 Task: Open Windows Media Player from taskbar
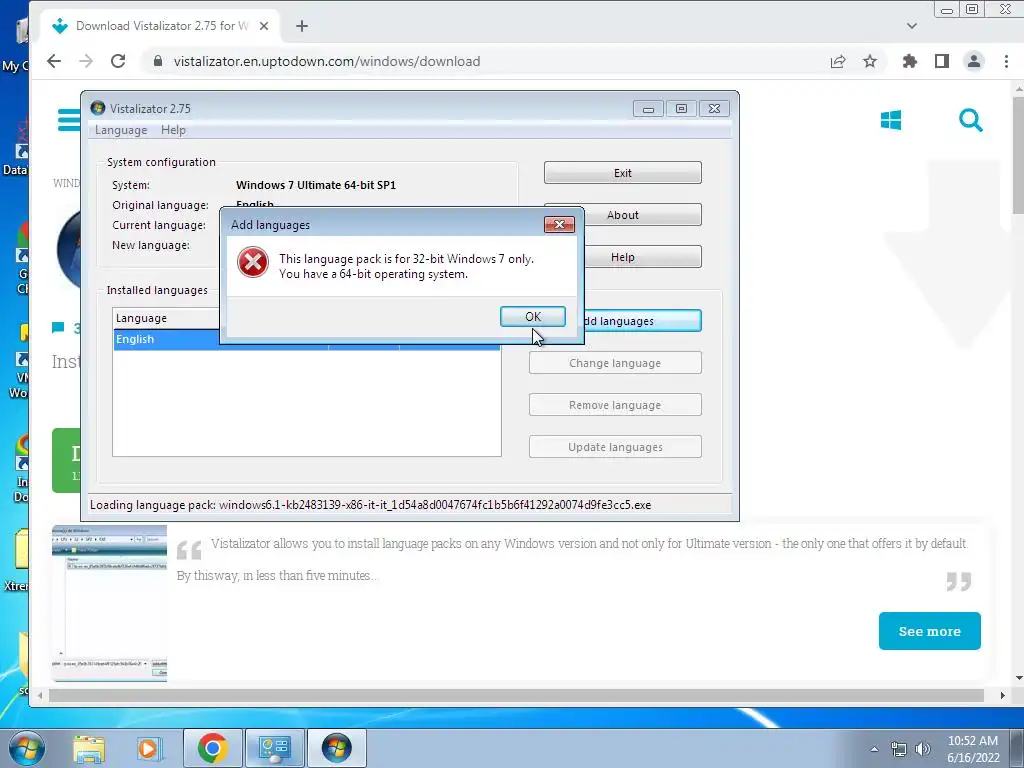click(x=148, y=748)
